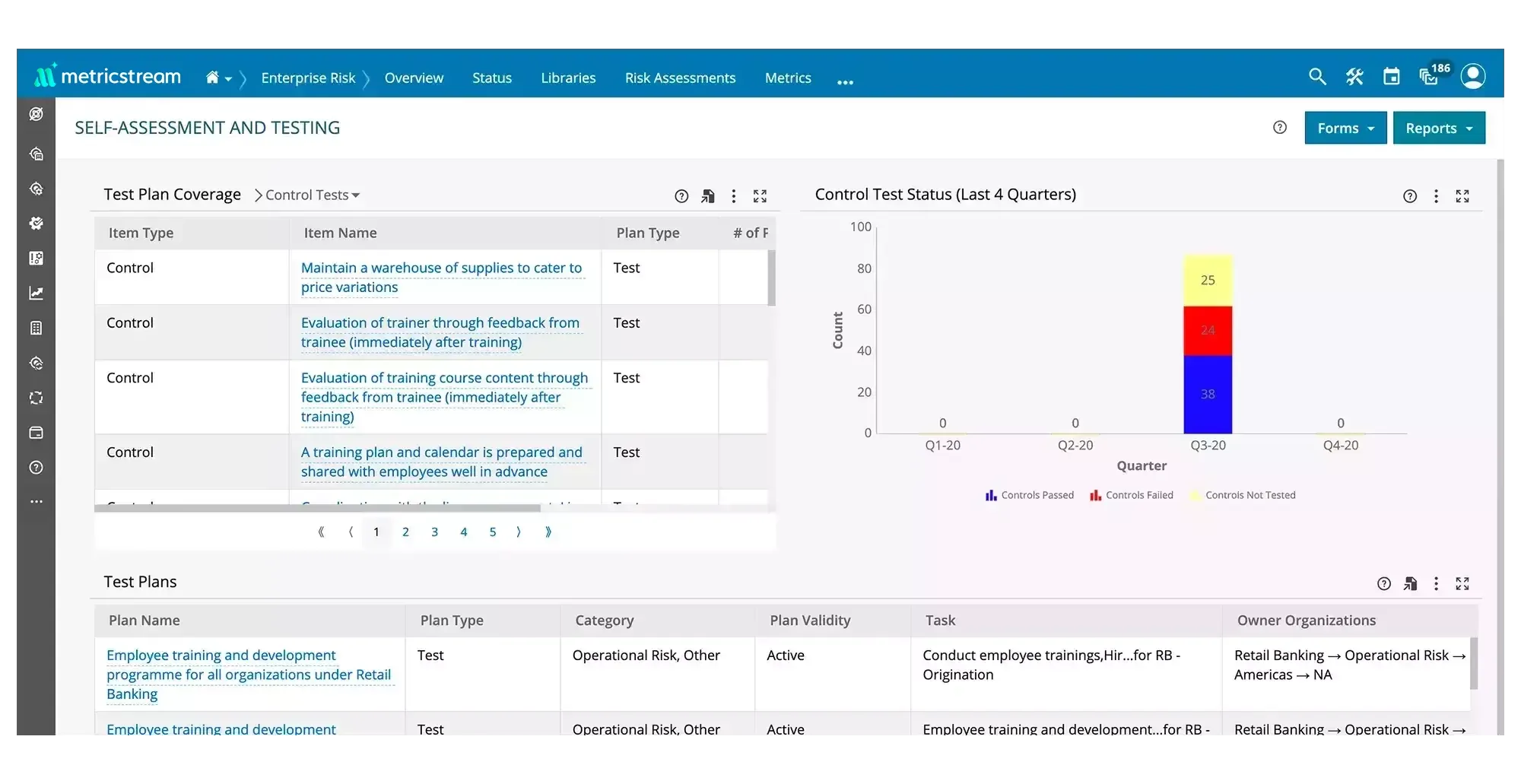Click the sidebar card icon
This screenshot has width=1521, height=784.
pos(36,433)
